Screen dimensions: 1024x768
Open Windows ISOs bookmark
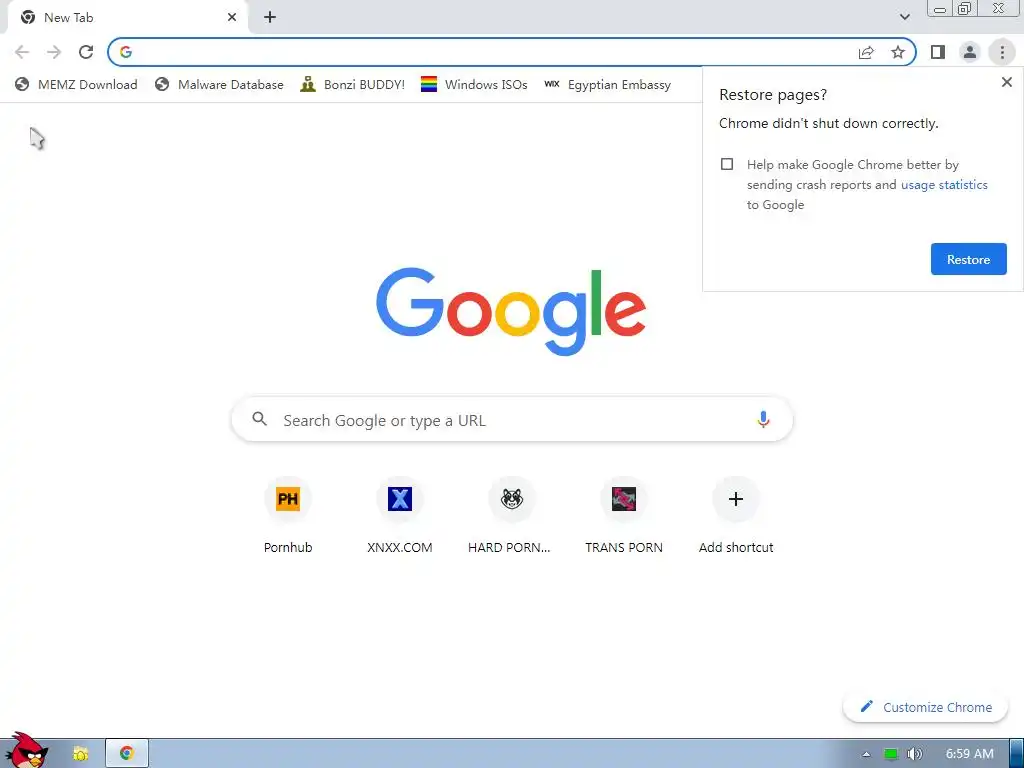coord(474,85)
